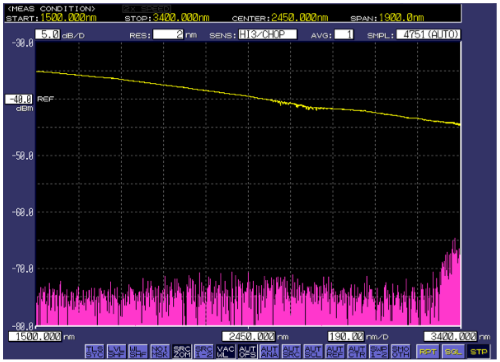Toggle the NOI MSK noise mask icon
The image size is (500, 362).
160,352
